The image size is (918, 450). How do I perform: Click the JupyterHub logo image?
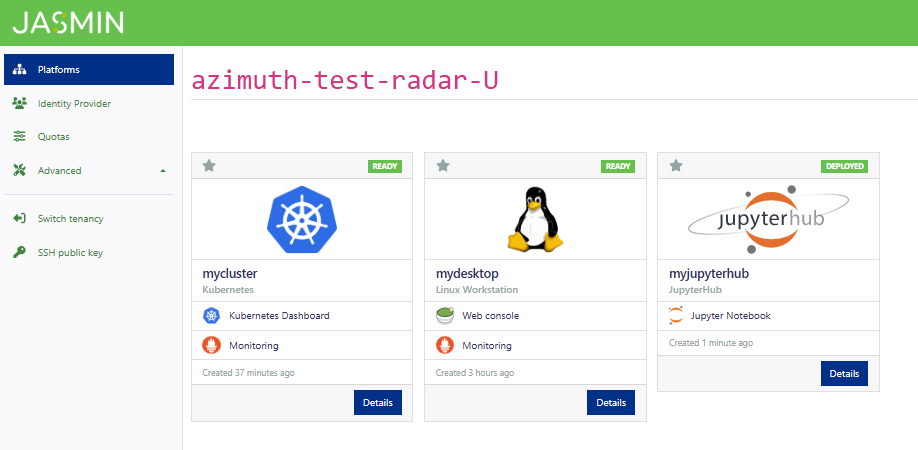(x=767, y=219)
